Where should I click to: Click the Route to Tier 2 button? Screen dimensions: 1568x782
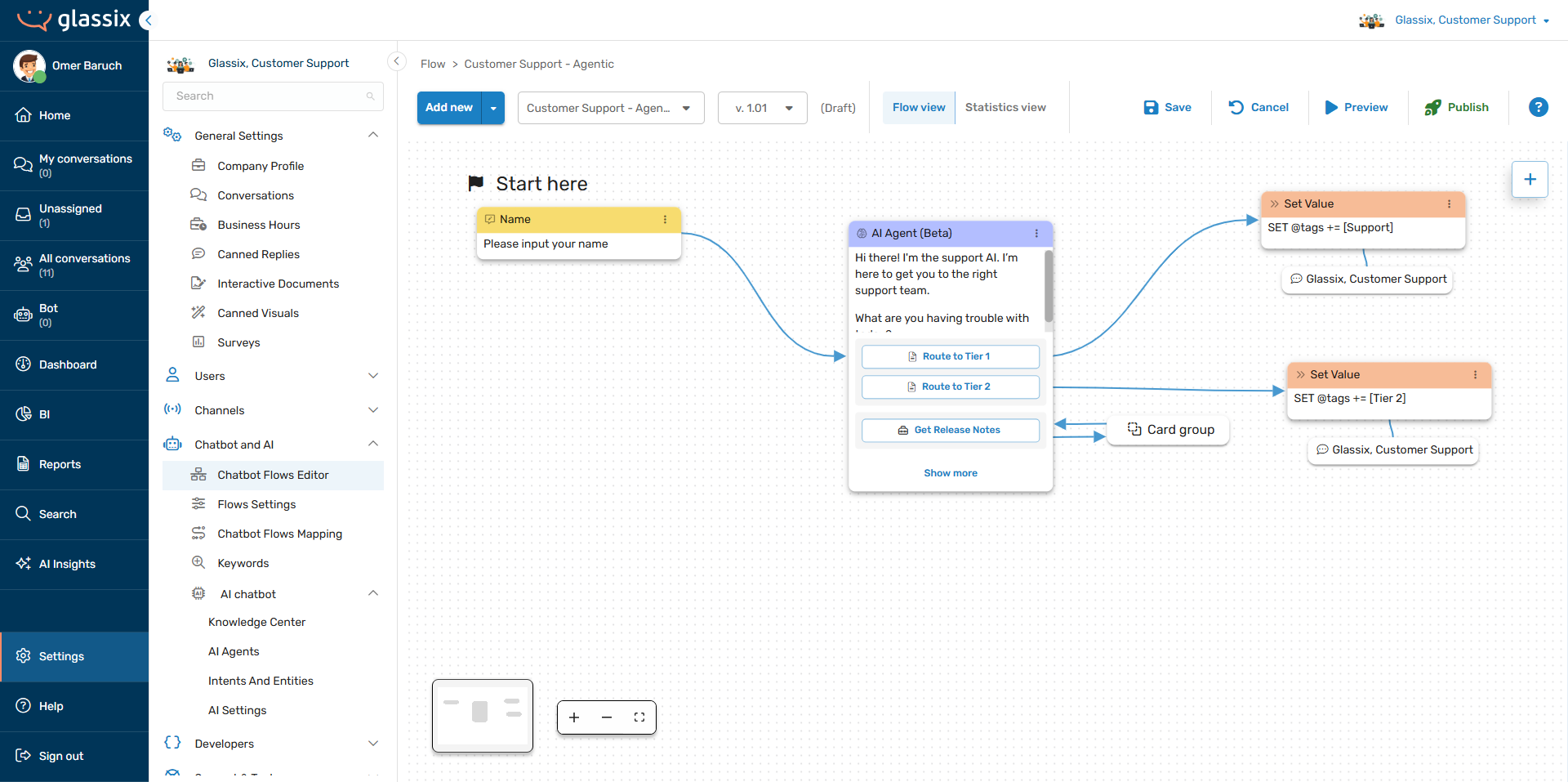click(x=951, y=387)
